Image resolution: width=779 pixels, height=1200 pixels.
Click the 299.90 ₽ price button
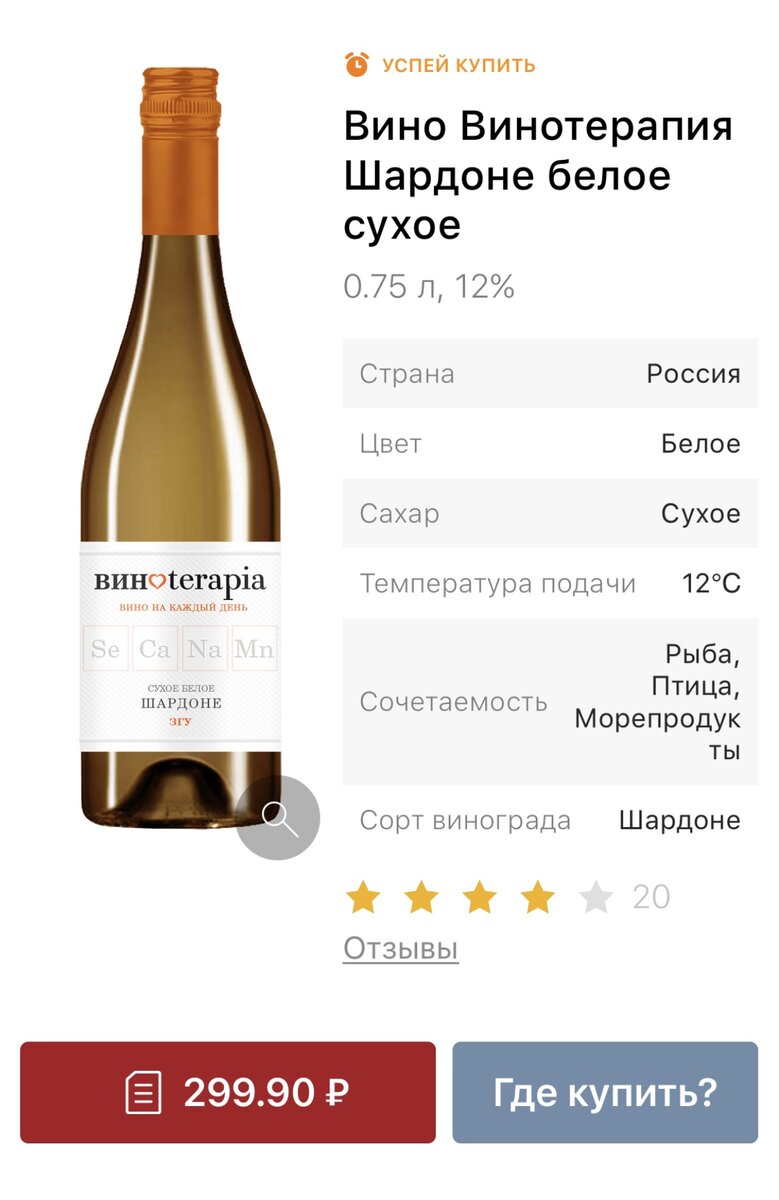click(x=228, y=1092)
